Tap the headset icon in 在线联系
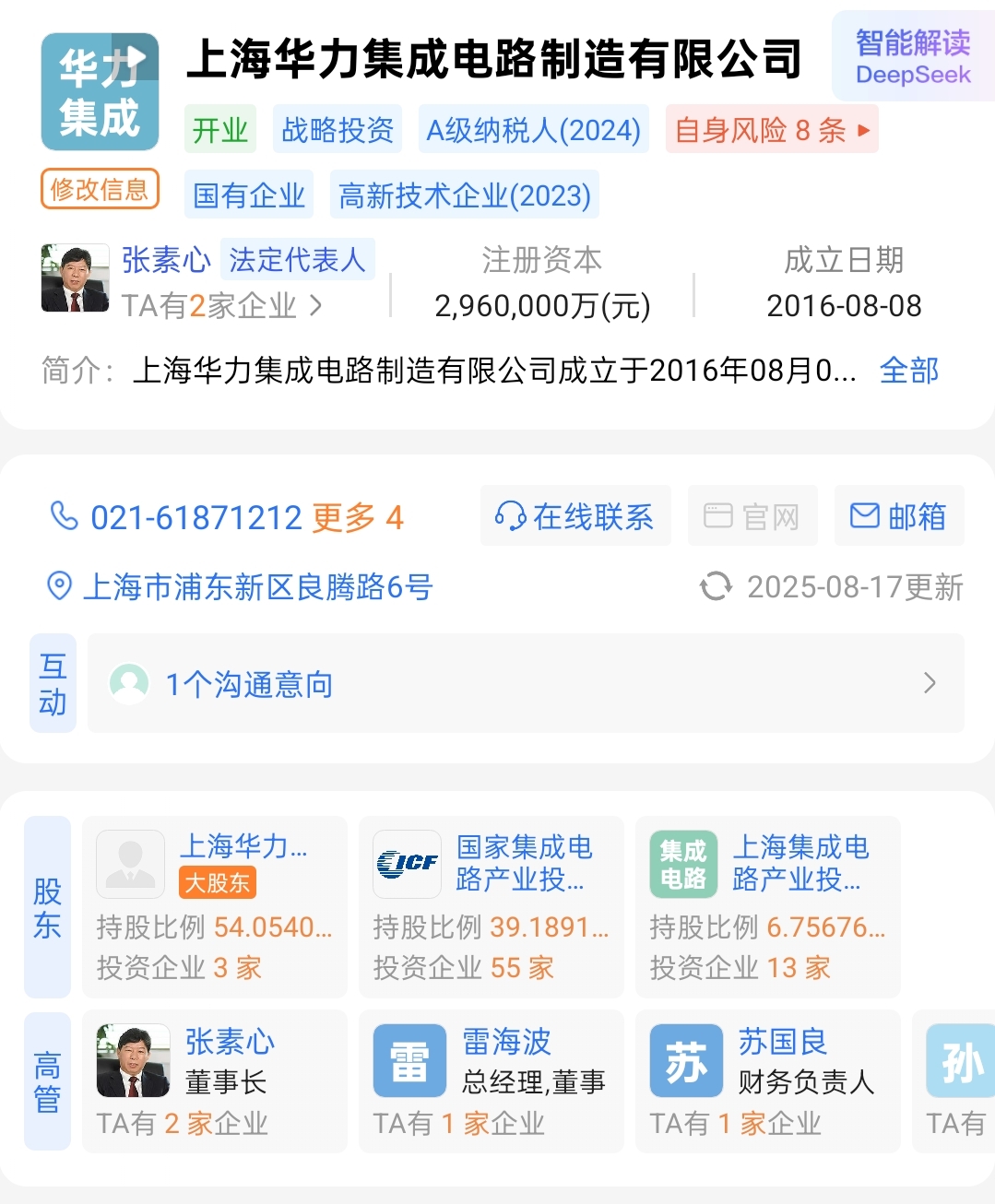Image resolution: width=995 pixels, height=1204 pixels. point(510,516)
